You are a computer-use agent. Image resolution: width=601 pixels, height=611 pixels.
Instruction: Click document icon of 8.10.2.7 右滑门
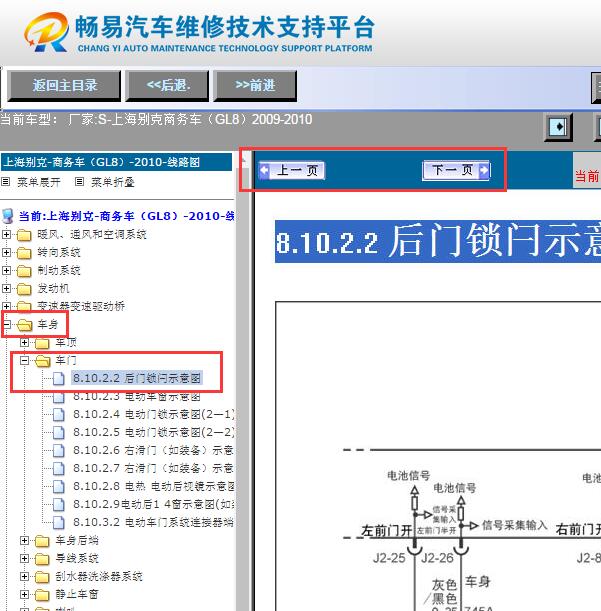tap(58, 468)
